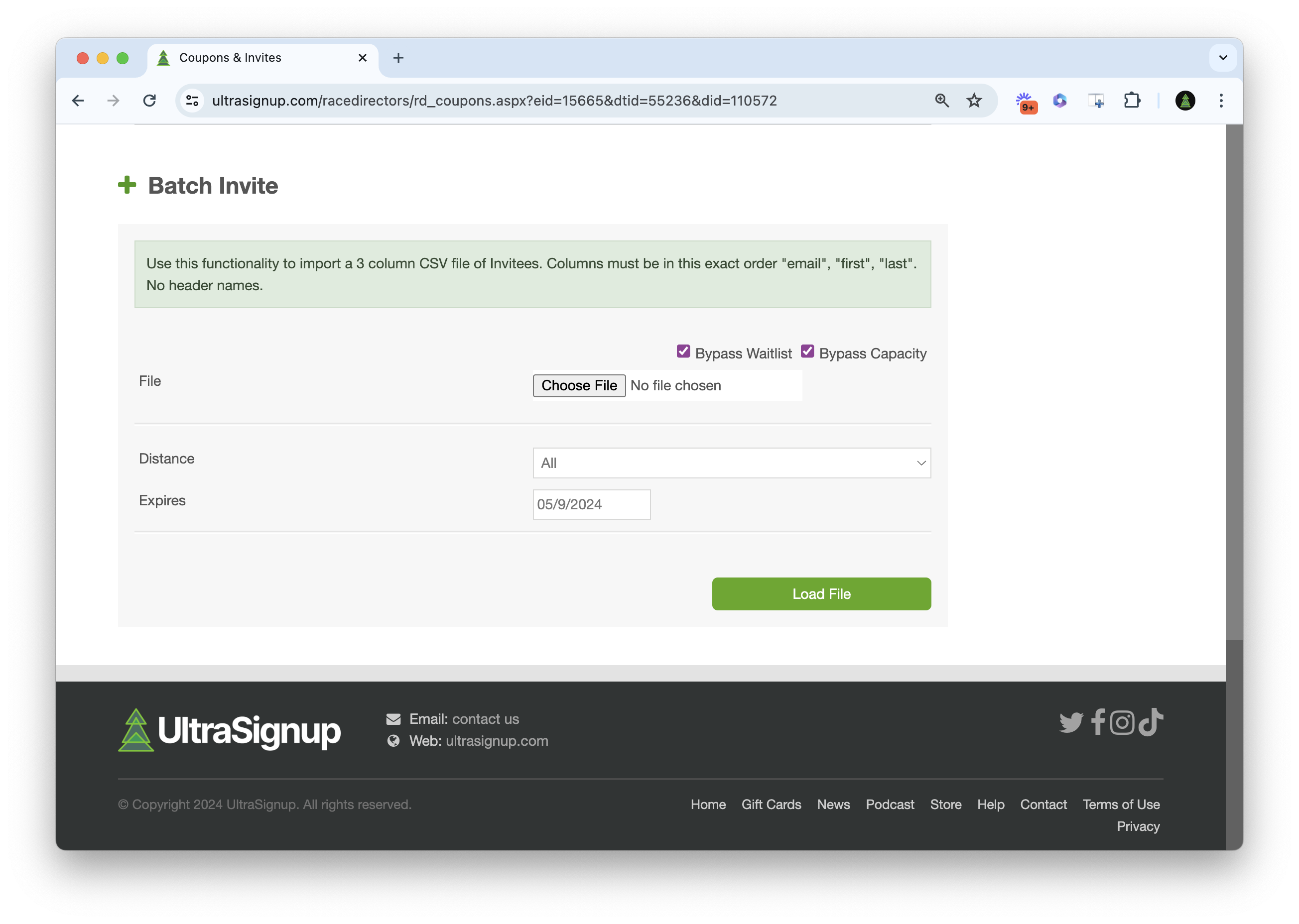Click the zoom magnifier in address bar

point(941,101)
